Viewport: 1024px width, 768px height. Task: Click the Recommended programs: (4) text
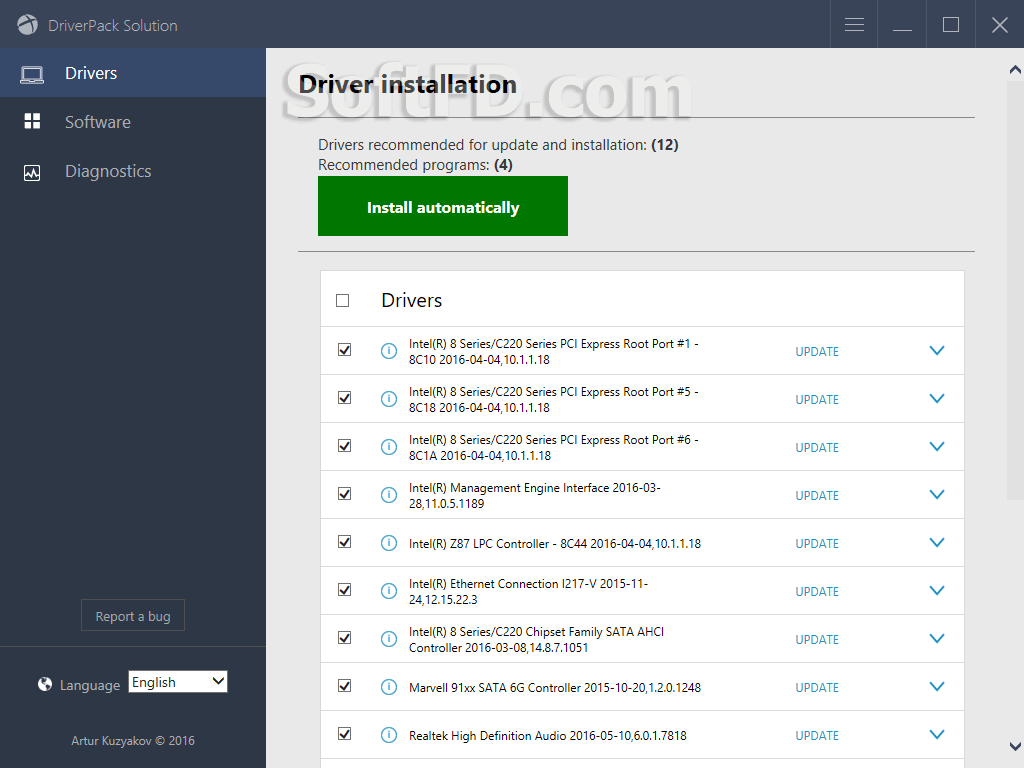point(415,165)
